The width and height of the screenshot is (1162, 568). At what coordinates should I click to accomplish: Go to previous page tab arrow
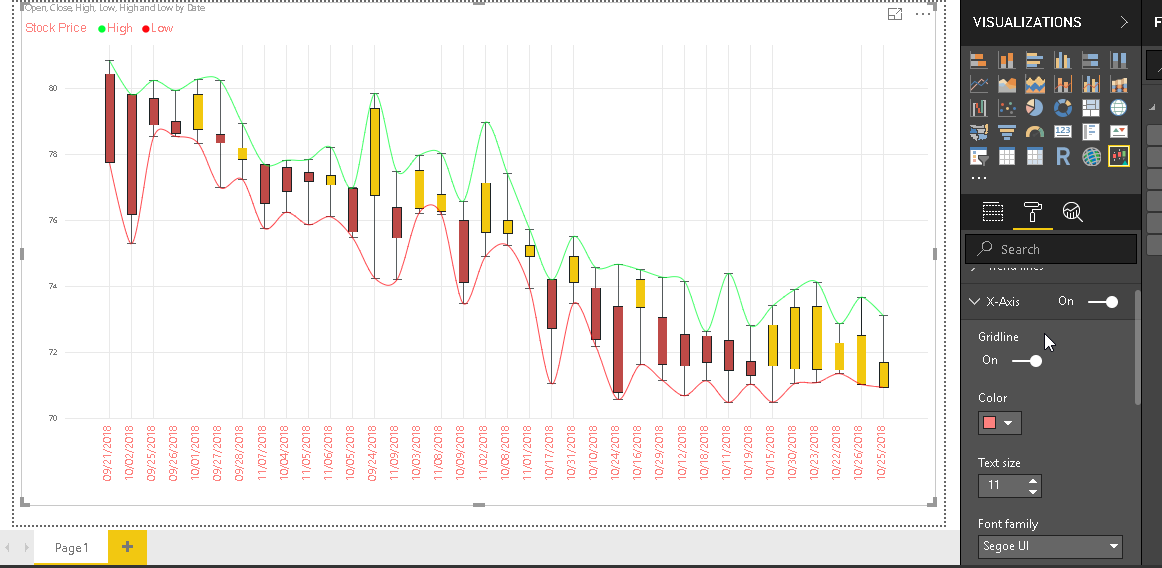point(7,547)
